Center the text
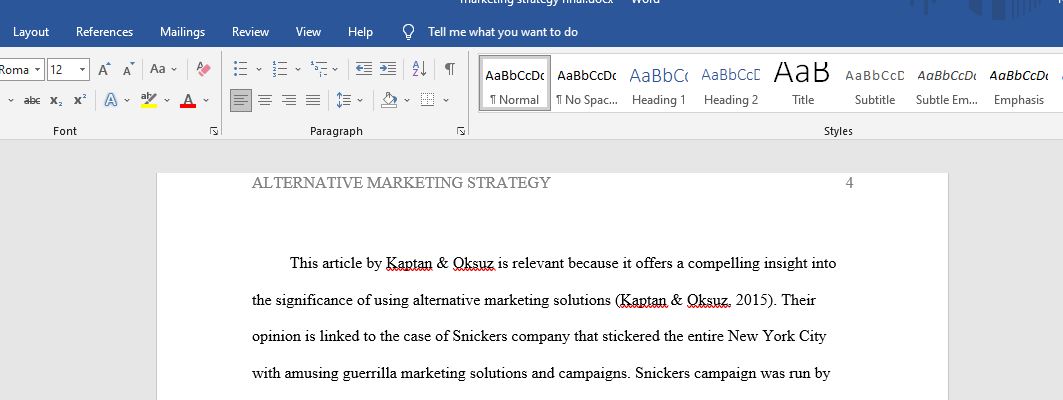The height and width of the screenshot is (400, 1063). pyautogui.click(x=265, y=100)
